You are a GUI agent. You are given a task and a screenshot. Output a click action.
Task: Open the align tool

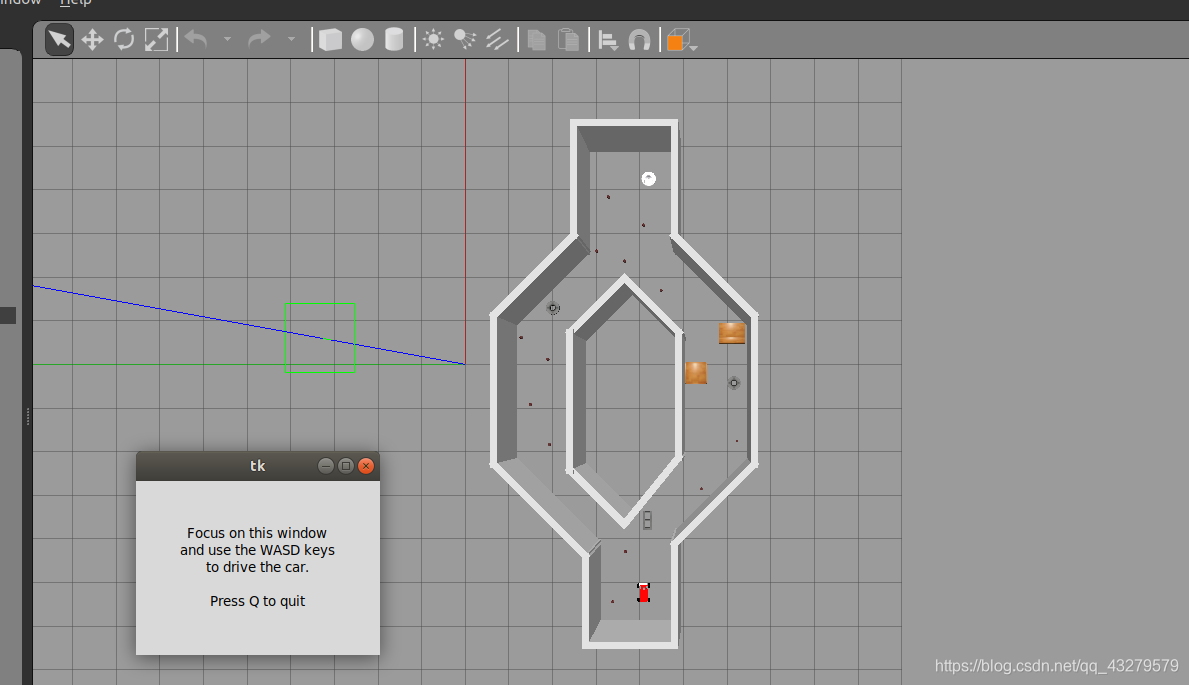[x=608, y=40]
